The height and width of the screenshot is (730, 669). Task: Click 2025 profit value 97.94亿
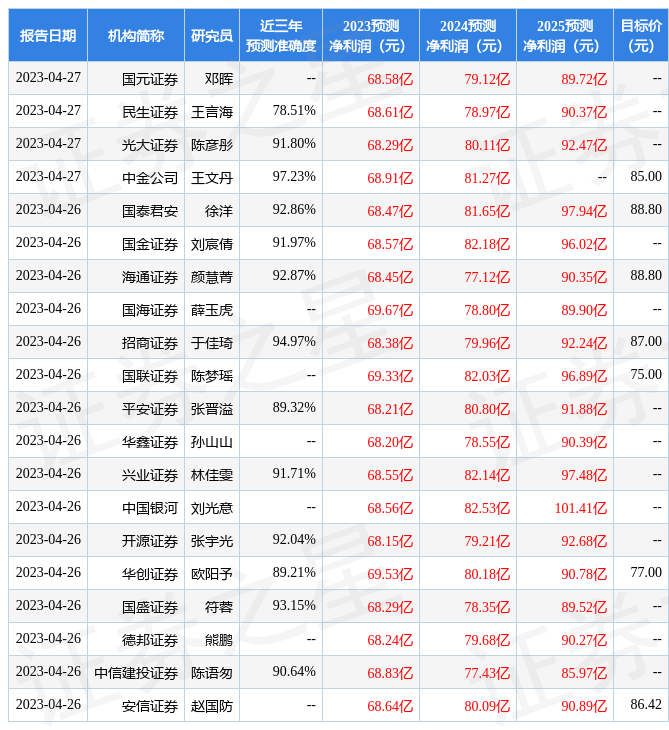pos(584,211)
